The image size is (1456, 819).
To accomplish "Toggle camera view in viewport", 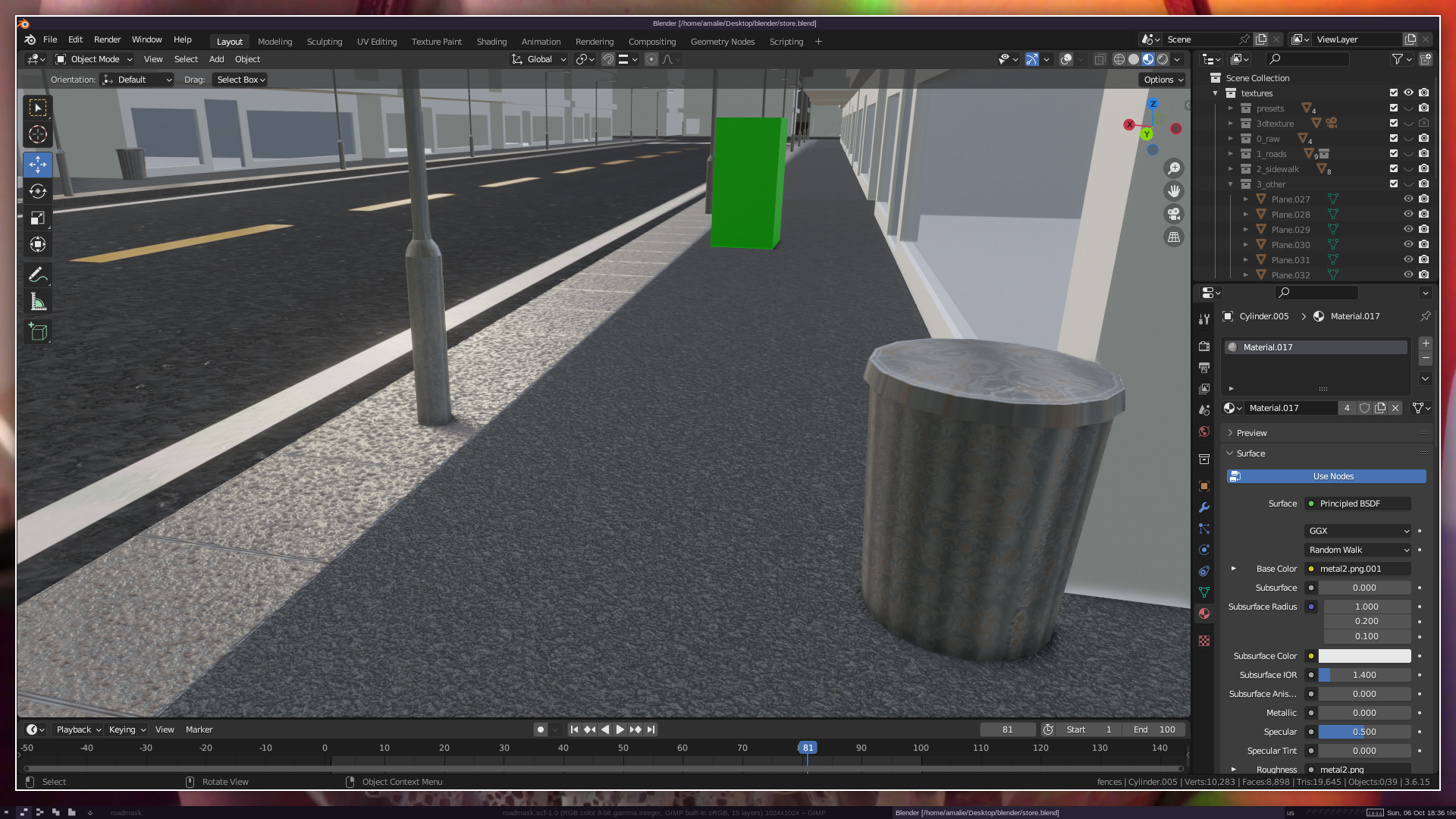I will [1174, 214].
